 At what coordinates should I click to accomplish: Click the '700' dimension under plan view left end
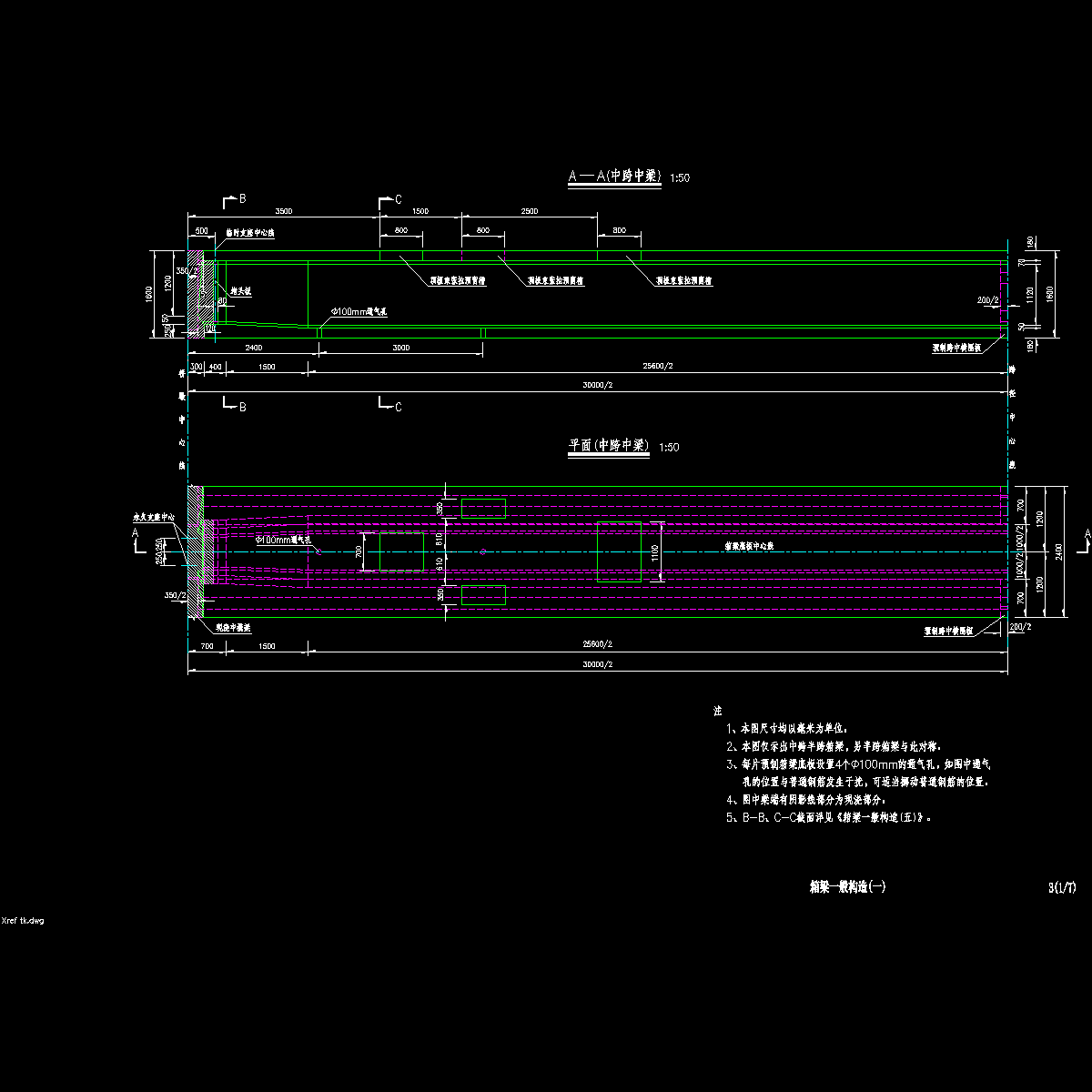coord(206,644)
